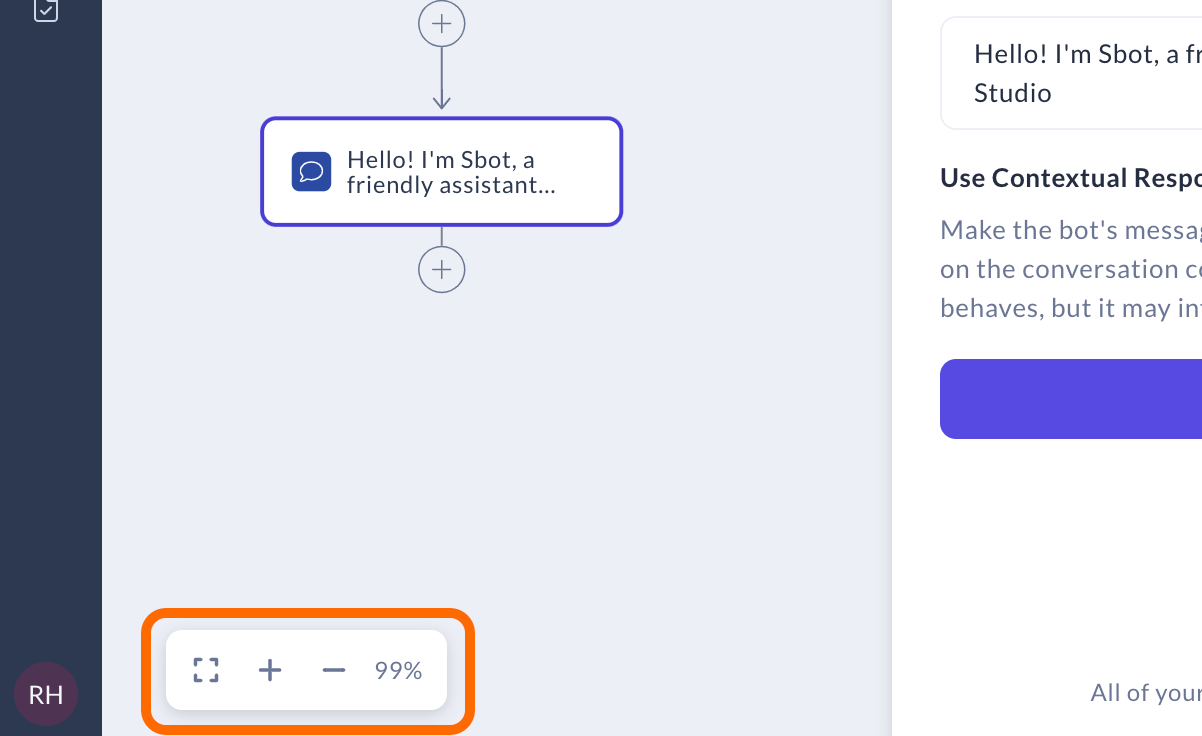This screenshot has height=736, width=1202.
Task: Click the 99% zoom level indicator
Action: tap(398, 670)
